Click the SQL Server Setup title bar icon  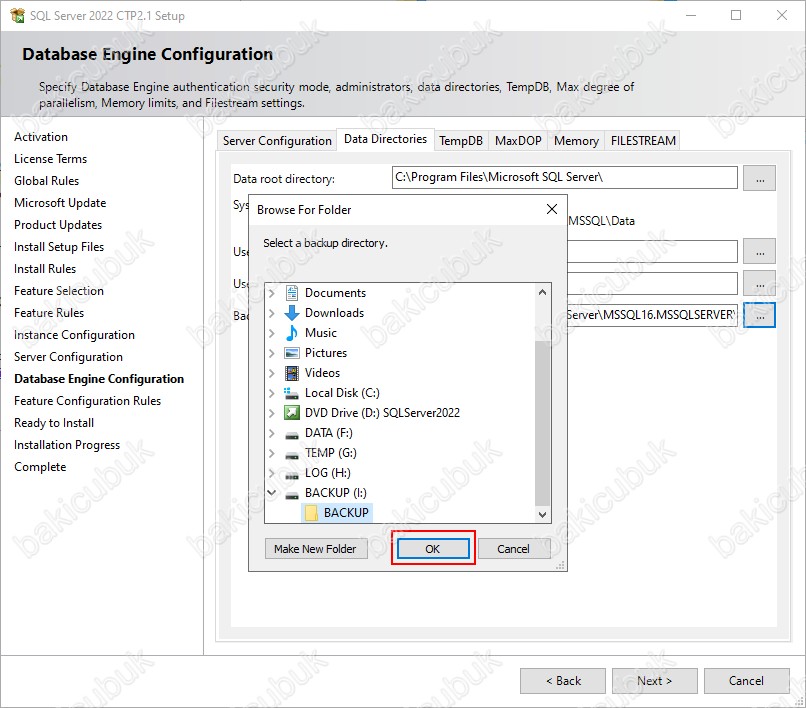[x=17, y=15]
